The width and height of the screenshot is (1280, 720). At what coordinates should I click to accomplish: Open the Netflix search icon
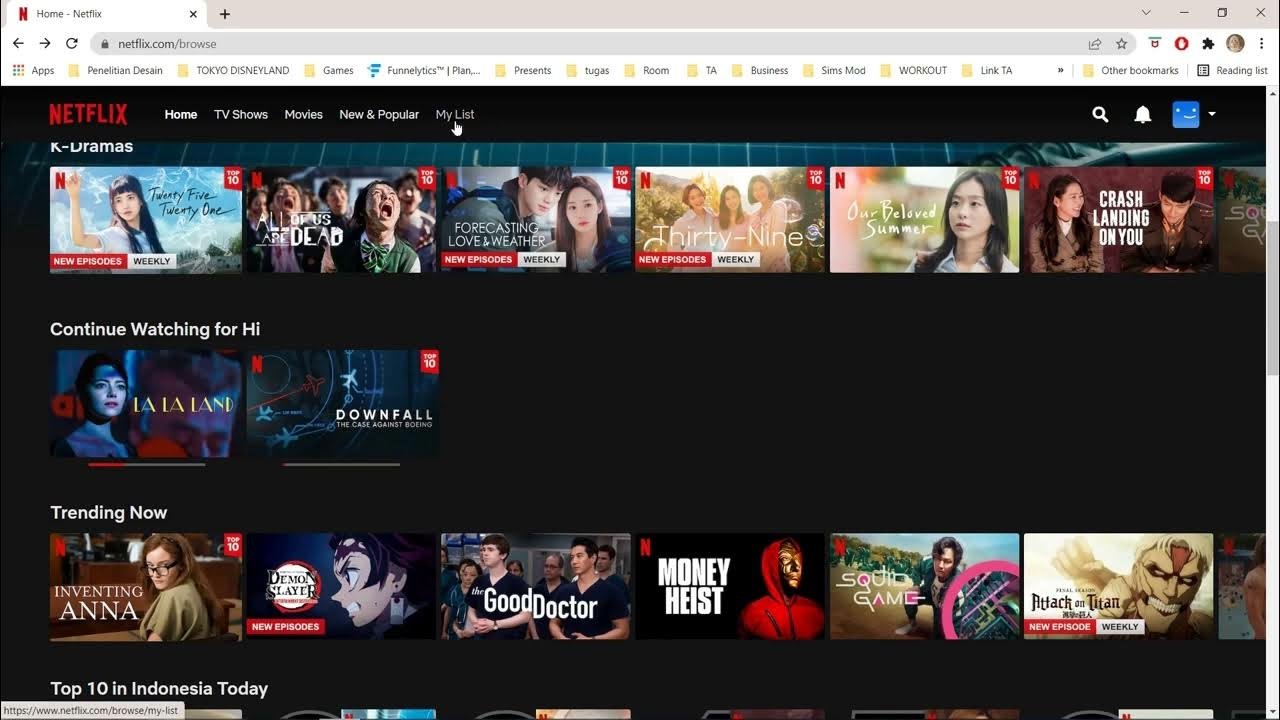1100,115
